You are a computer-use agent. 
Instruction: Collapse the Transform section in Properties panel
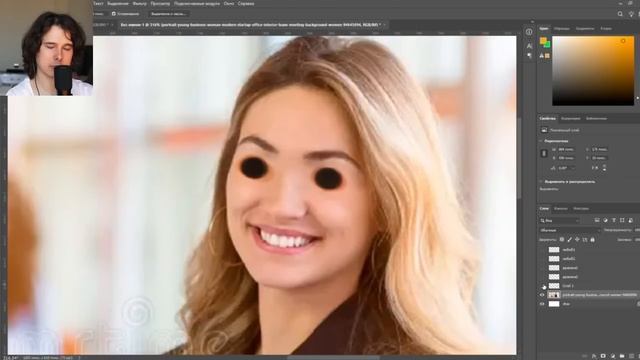point(541,141)
